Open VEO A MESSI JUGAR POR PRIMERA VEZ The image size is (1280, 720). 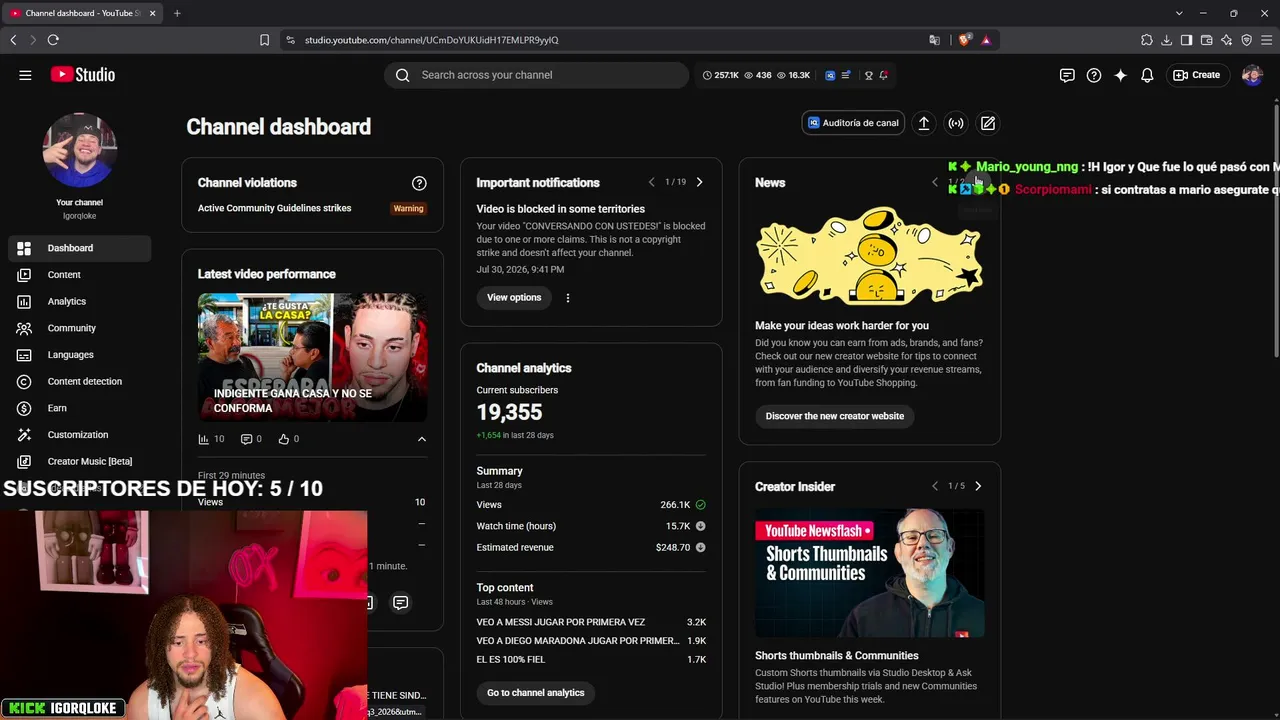click(x=561, y=622)
